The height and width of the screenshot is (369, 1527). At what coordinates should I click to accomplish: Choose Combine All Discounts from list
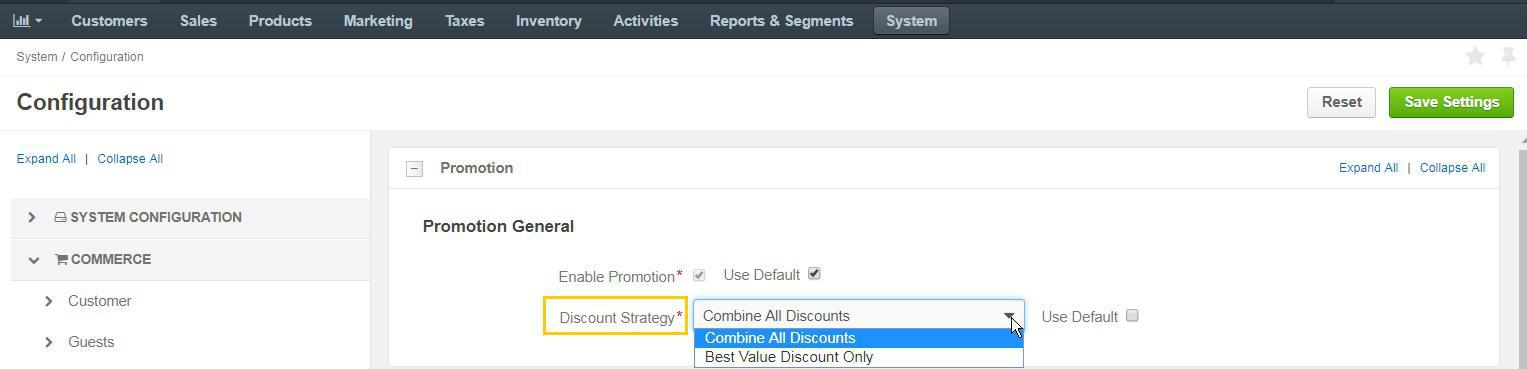coord(859,338)
